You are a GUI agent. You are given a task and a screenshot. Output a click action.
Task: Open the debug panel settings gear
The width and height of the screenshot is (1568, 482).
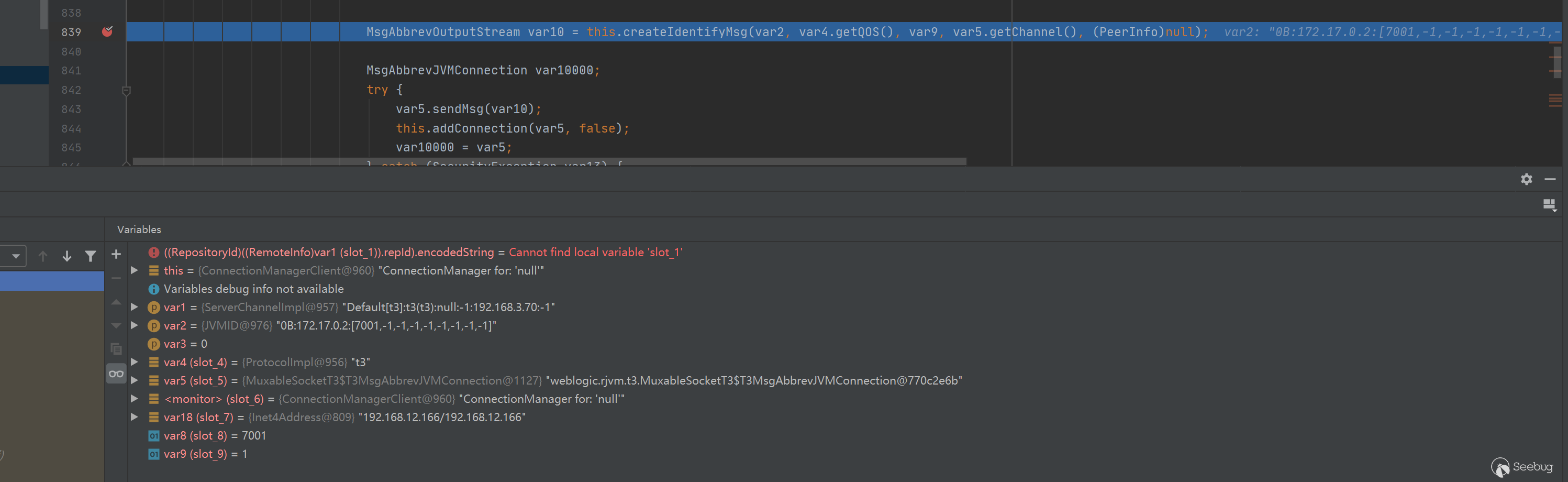1526,179
